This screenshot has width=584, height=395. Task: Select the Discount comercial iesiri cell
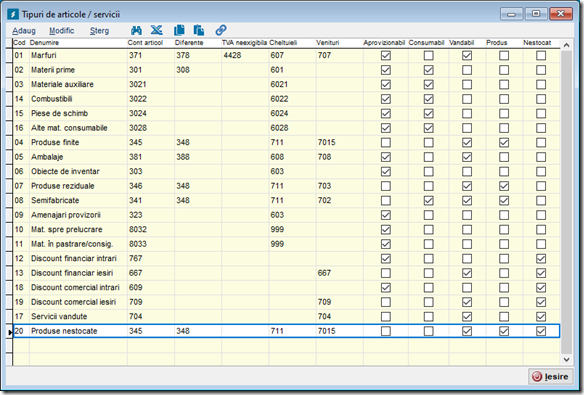tap(78, 302)
